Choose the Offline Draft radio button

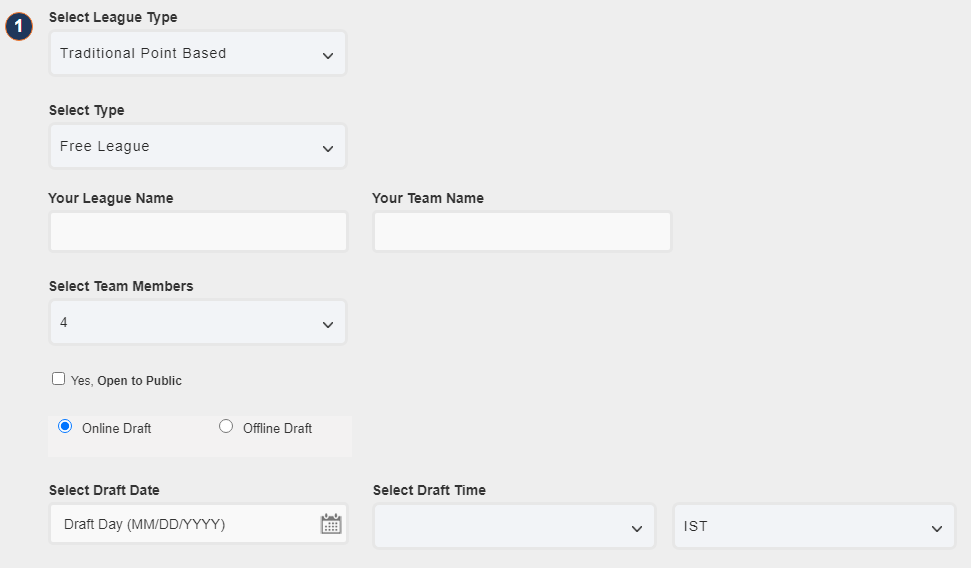(226, 426)
